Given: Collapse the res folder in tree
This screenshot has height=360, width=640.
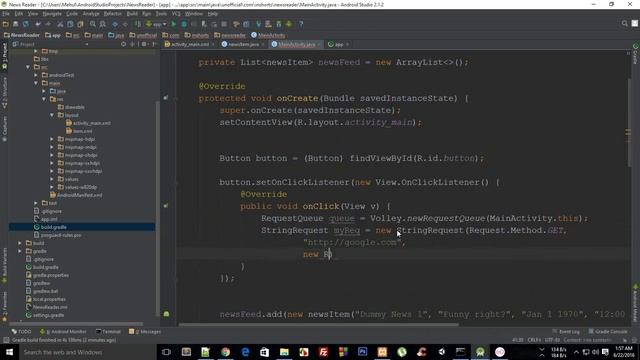Looking at the screenshot, I should tap(44, 99).
